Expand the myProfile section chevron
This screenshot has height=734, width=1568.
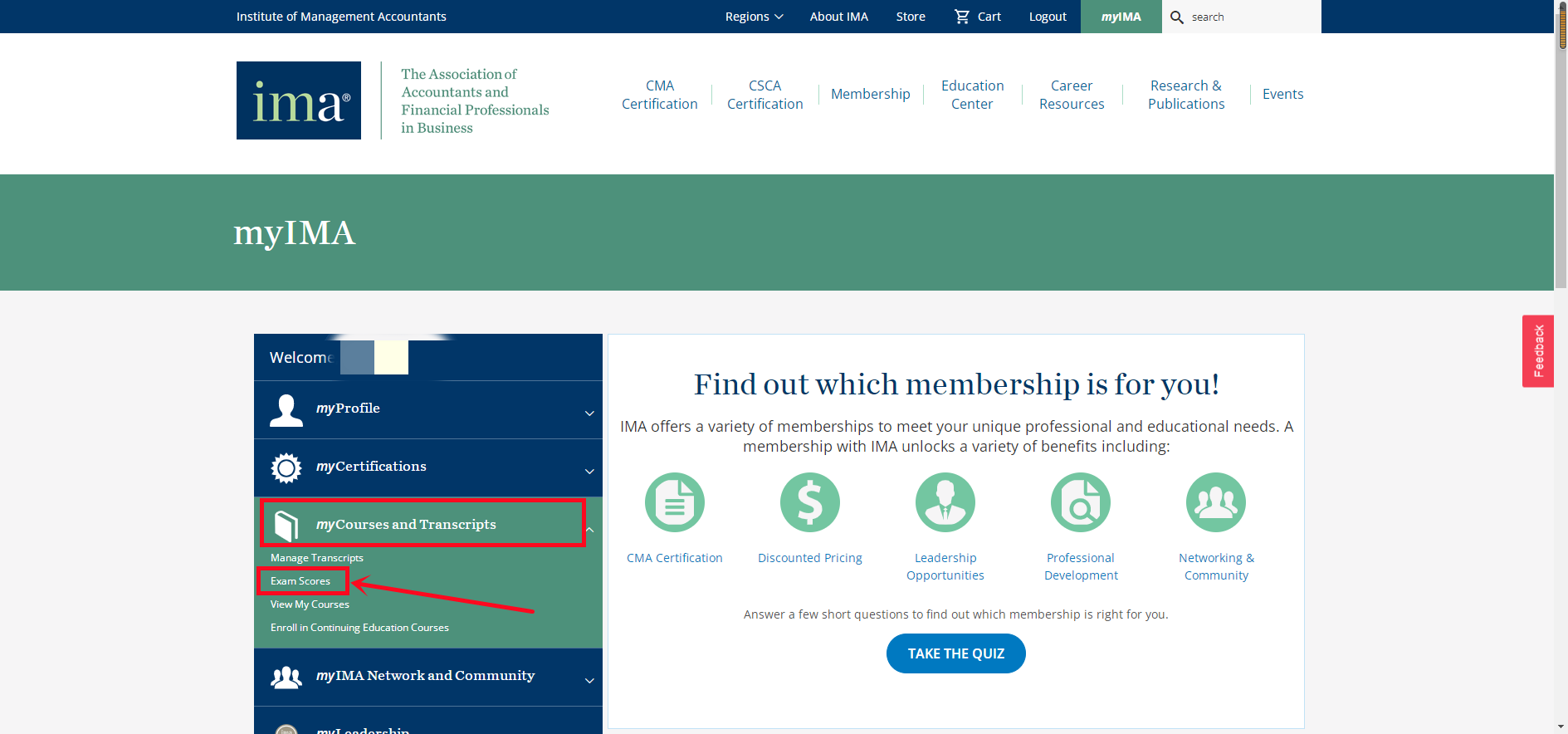coord(589,413)
